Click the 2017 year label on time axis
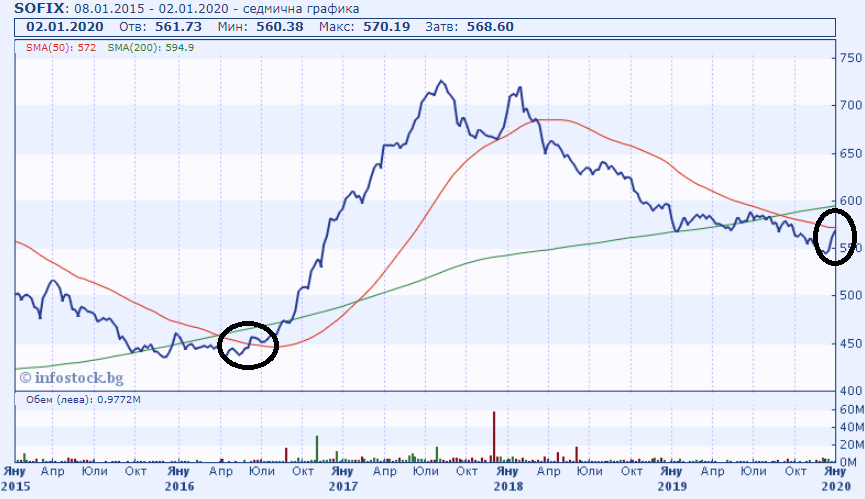Viewport: 865px width, 499px height. [343, 486]
